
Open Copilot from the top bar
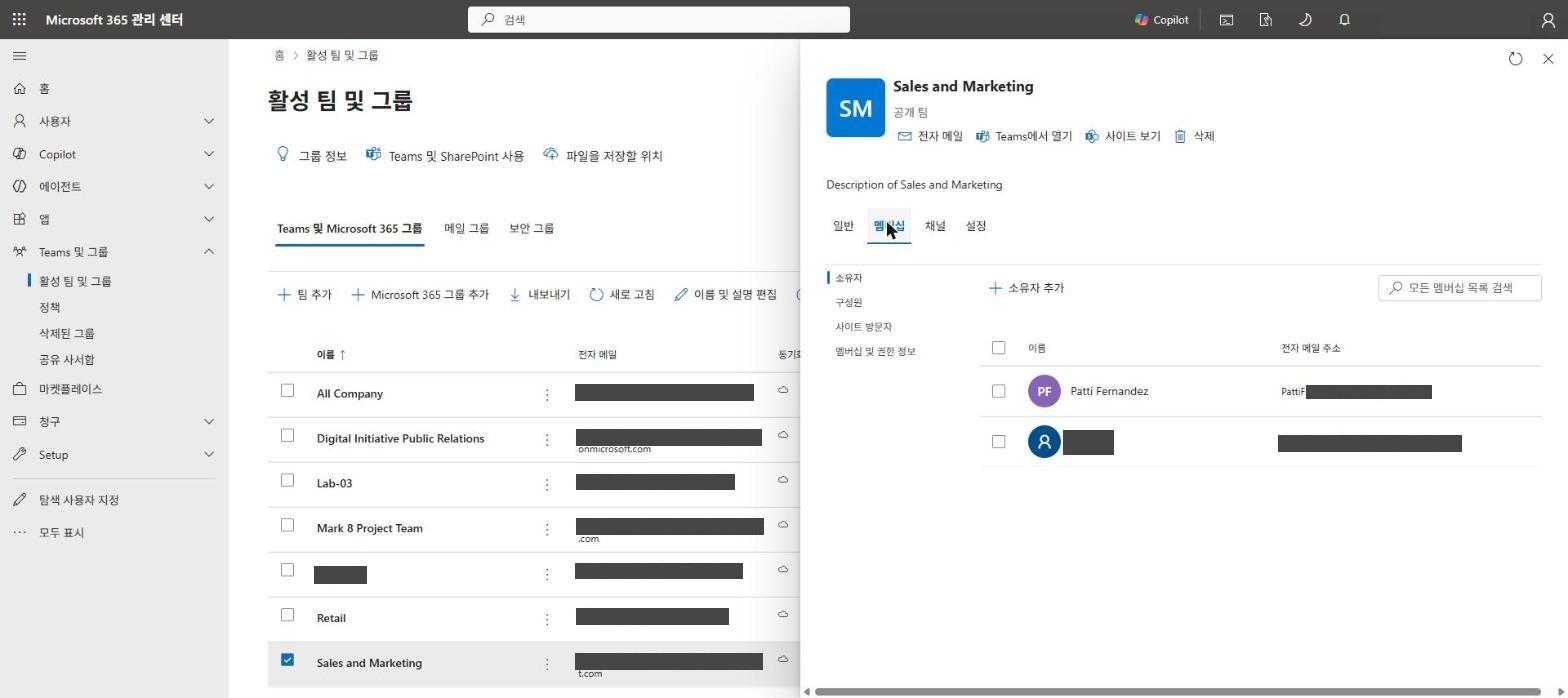[x=1161, y=19]
